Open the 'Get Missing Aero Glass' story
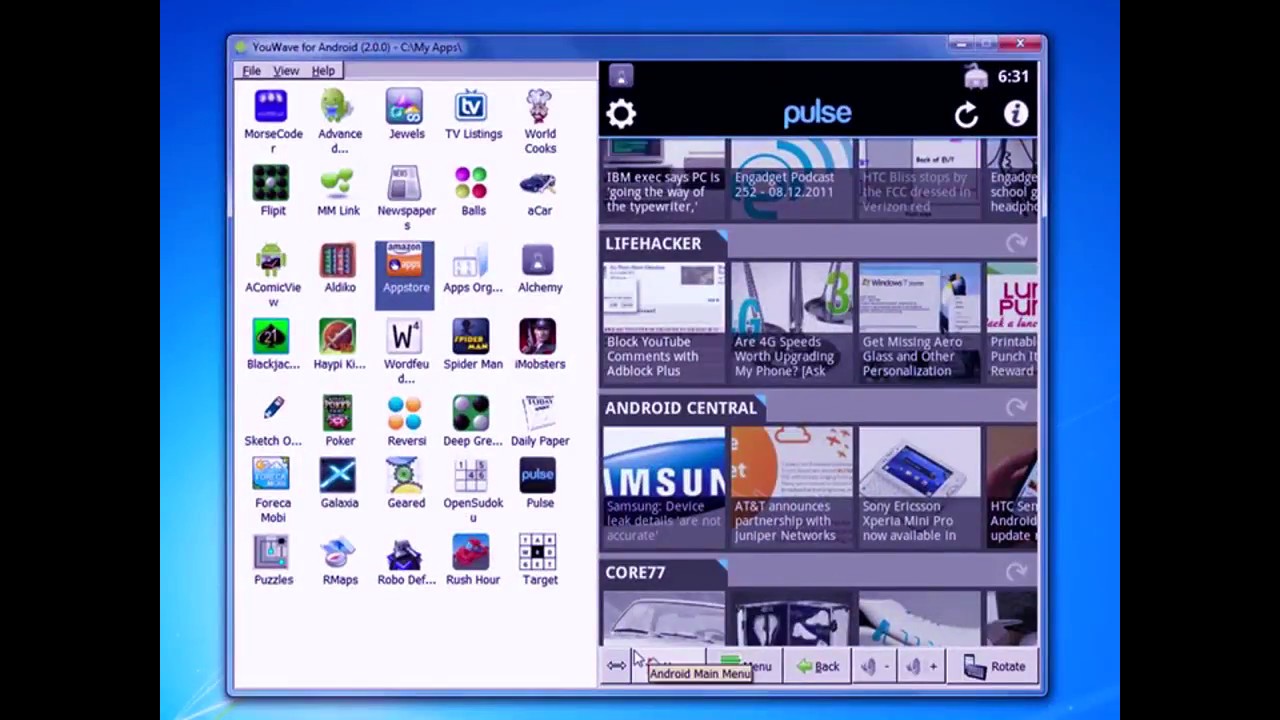The image size is (1280, 720). (920, 322)
